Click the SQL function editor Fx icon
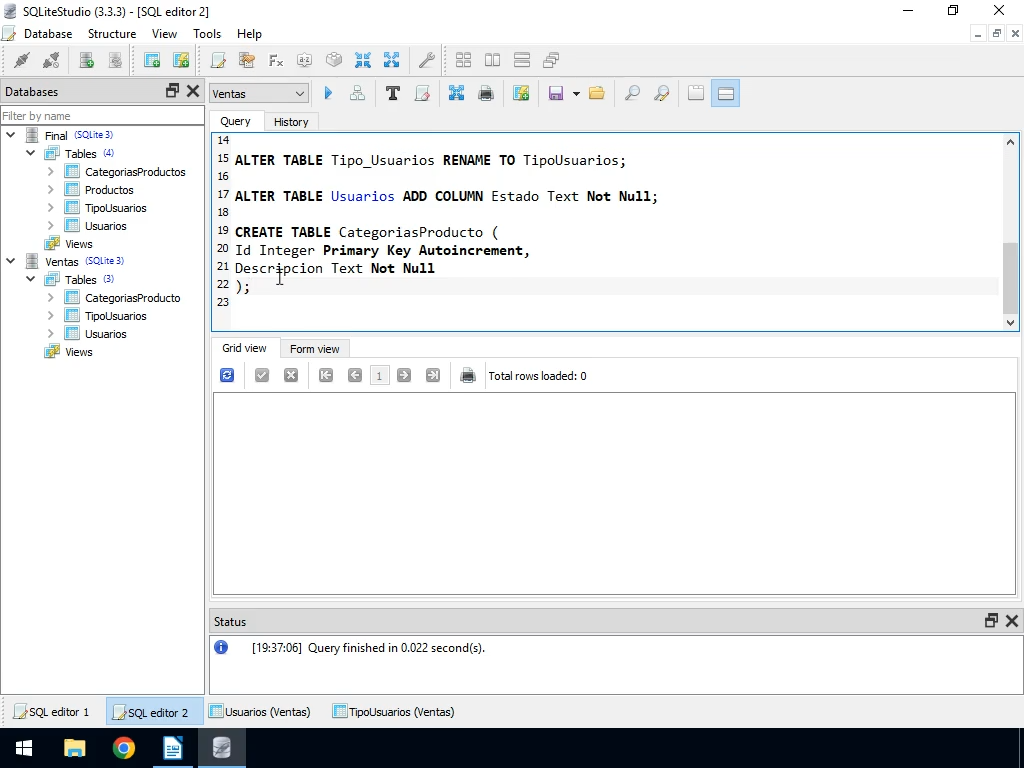The height and width of the screenshot is (768, 1024). coord(276,60)
